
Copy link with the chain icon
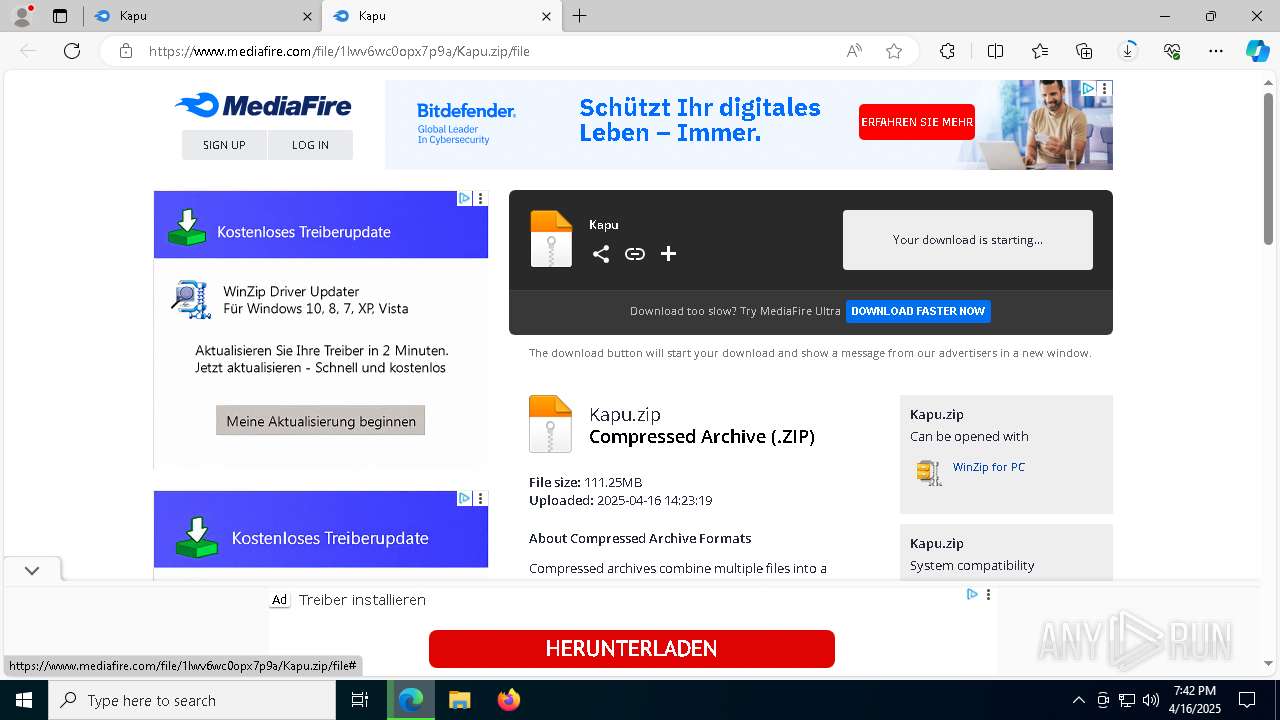point(635,254)
